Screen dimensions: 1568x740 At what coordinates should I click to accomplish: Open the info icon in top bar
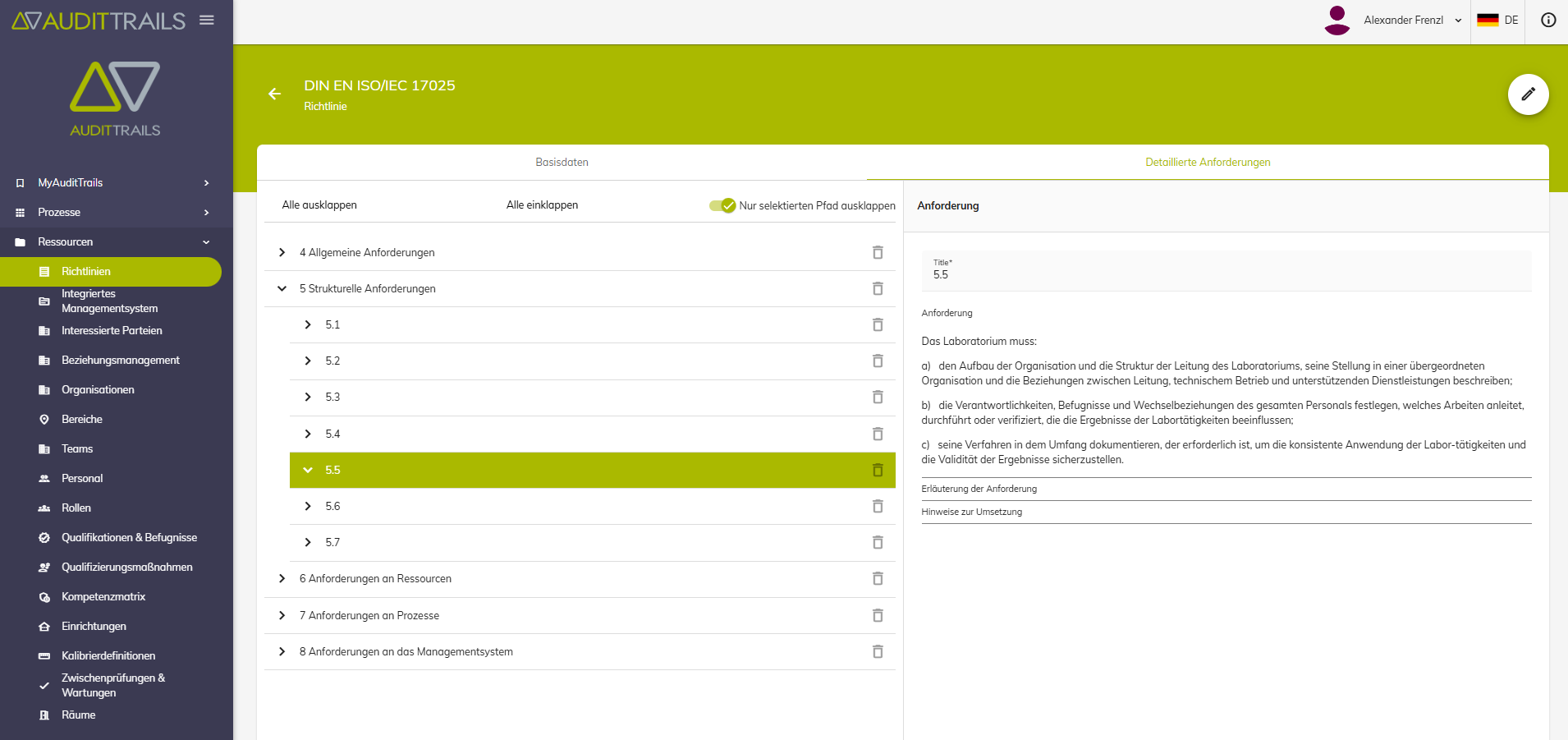(1548, 20)
